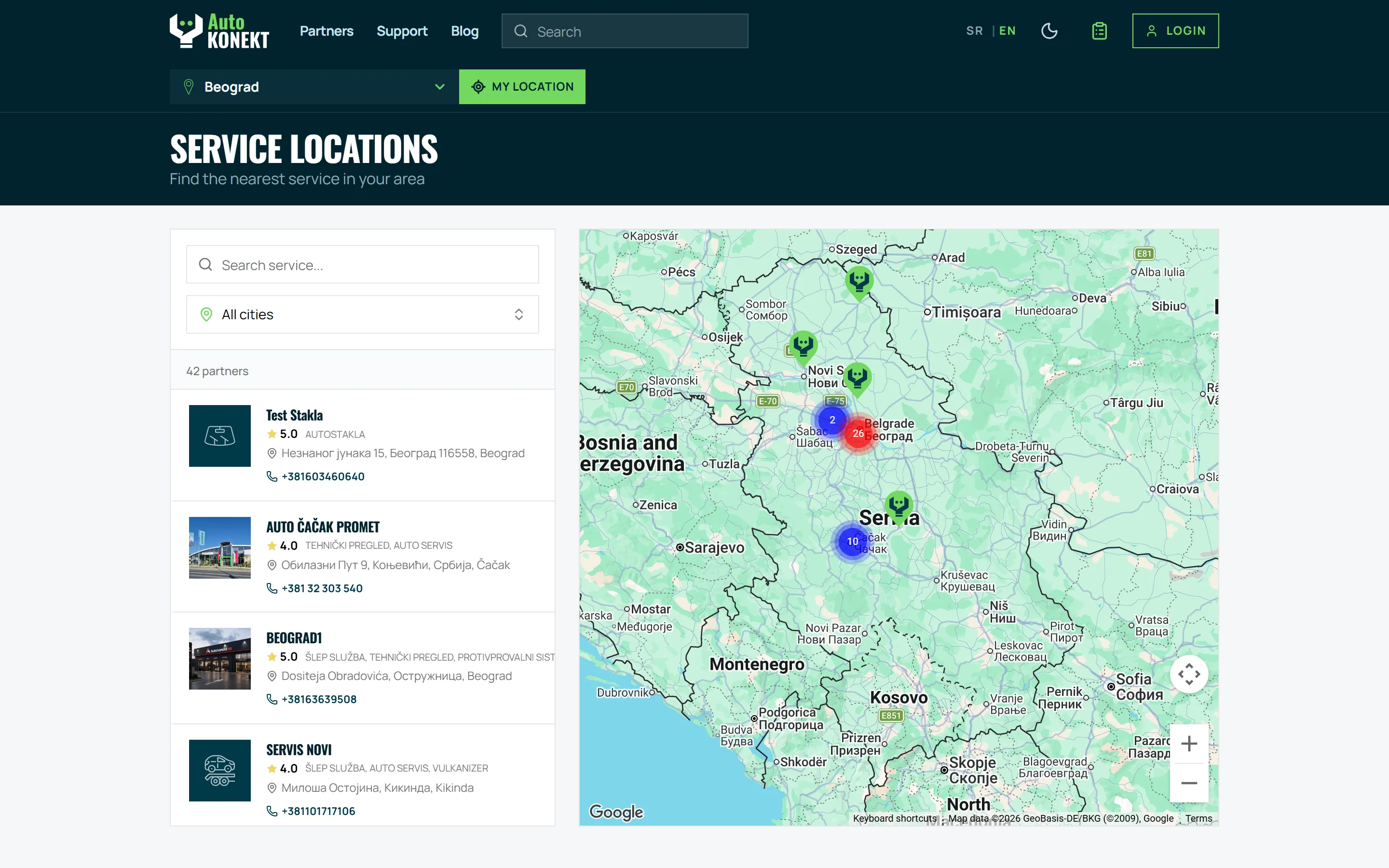Toggle dark mode moon icon
The image size is (1389, 868).
[1049, 31]
